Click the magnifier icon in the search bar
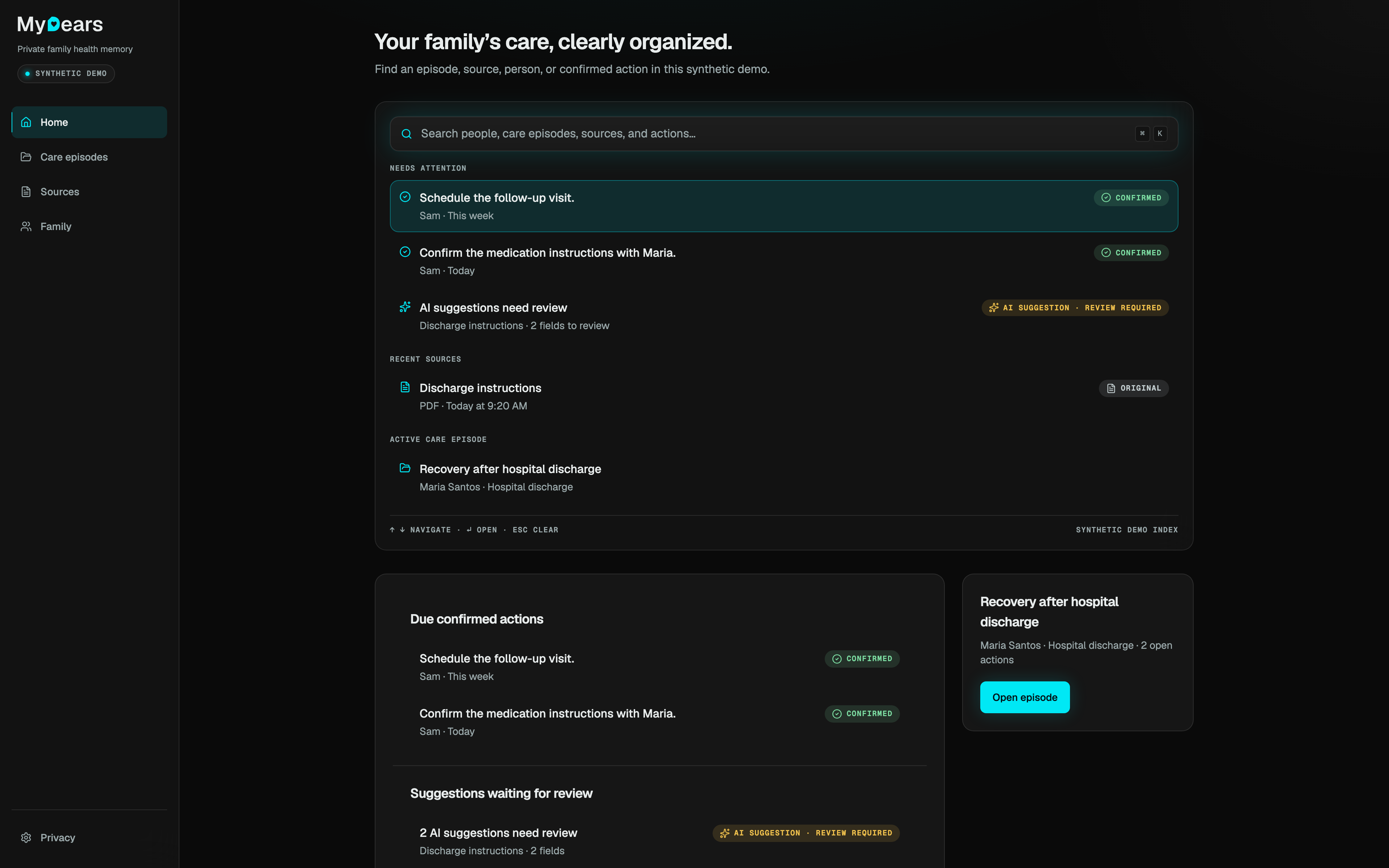 coord(406,134)
